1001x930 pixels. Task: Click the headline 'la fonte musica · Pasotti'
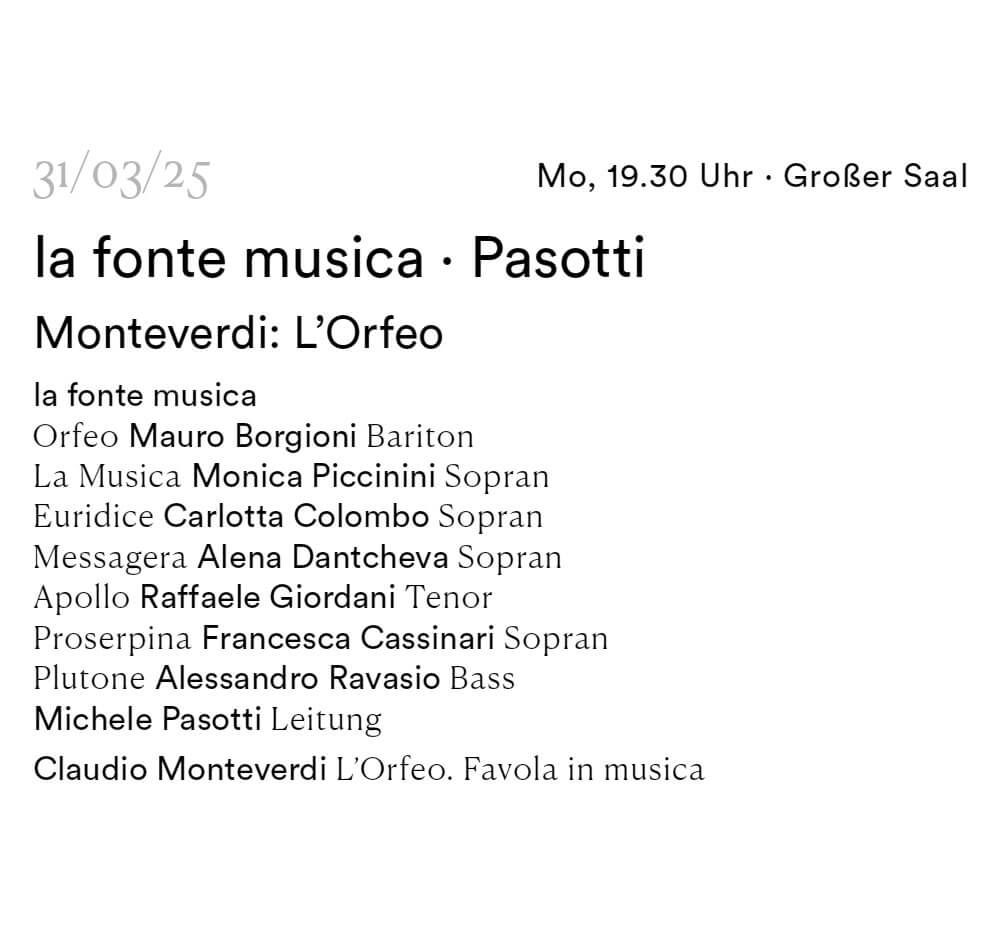(x=340, y=257)
